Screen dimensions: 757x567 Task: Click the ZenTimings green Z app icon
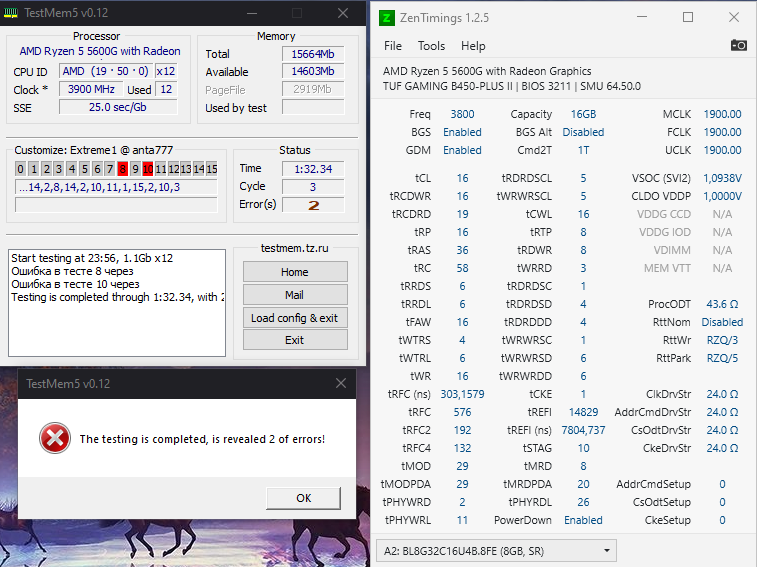pos(386,18)
